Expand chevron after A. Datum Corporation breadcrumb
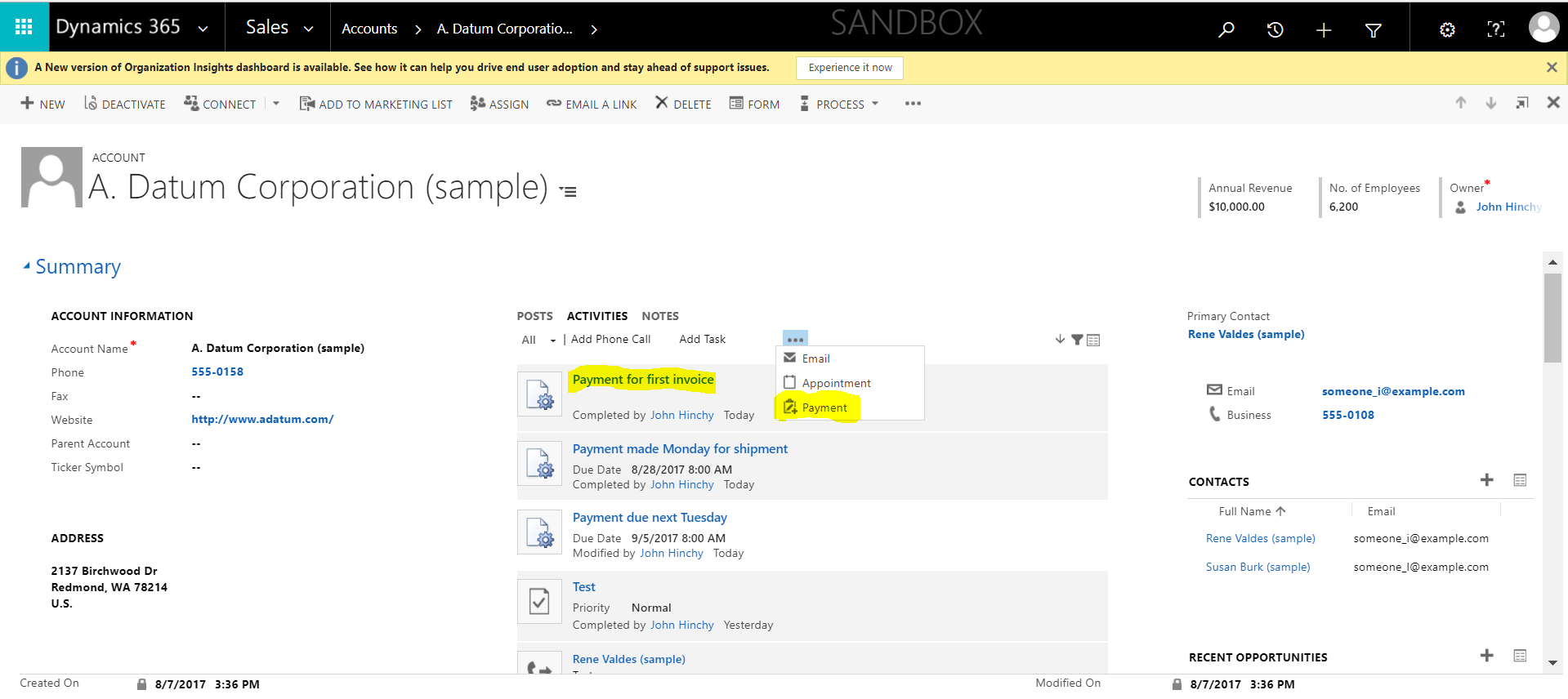 (594, 29)
